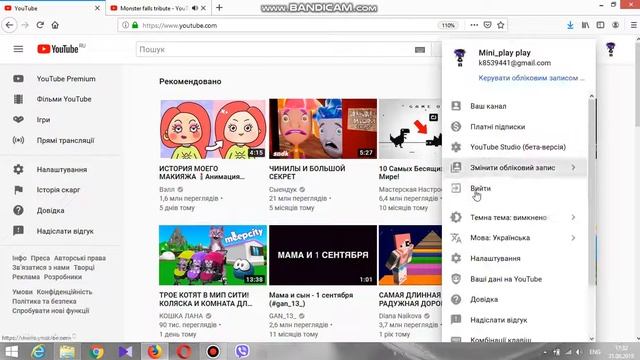Open Google Chrome from taskbar
Viewport: 640px width, 360px height.
[97, 351]
